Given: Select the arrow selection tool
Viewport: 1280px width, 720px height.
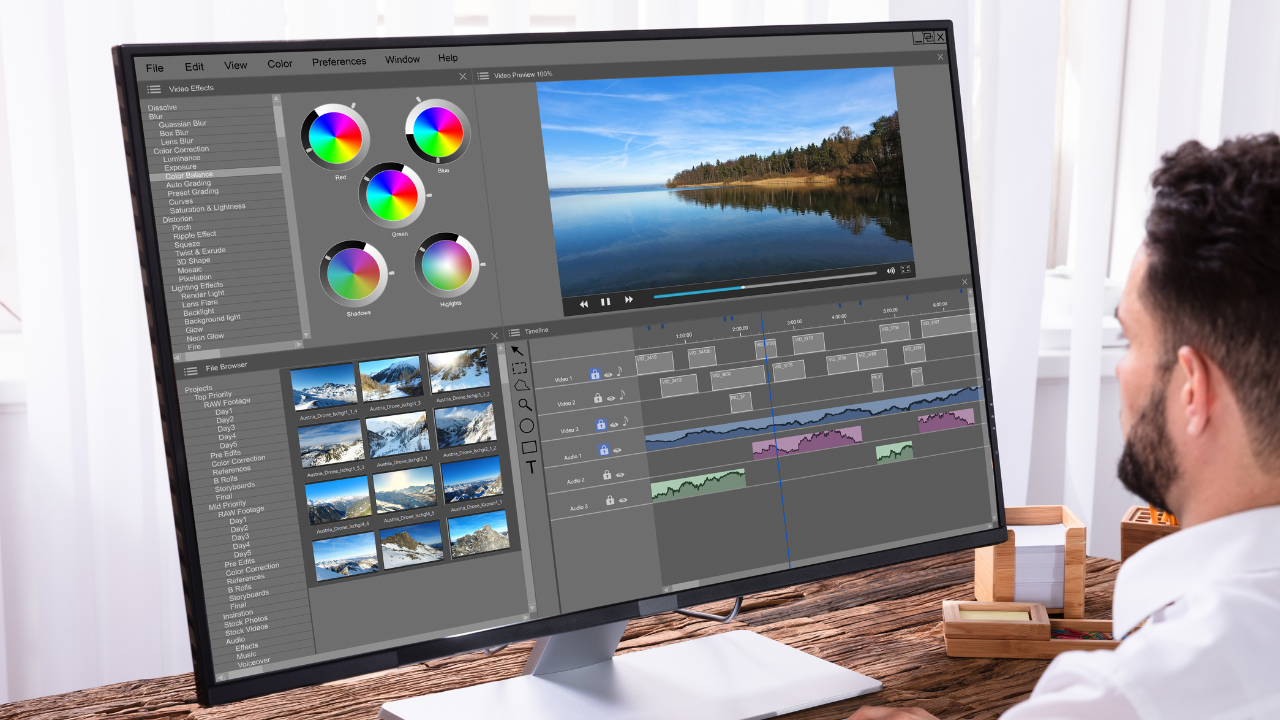Looking at the screenshot, I should tap(516, 350).
